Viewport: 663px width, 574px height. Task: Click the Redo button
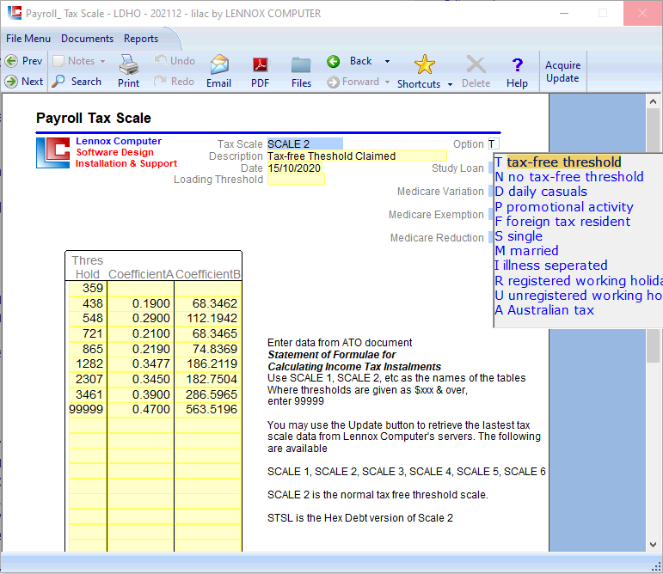pos(174,81)
